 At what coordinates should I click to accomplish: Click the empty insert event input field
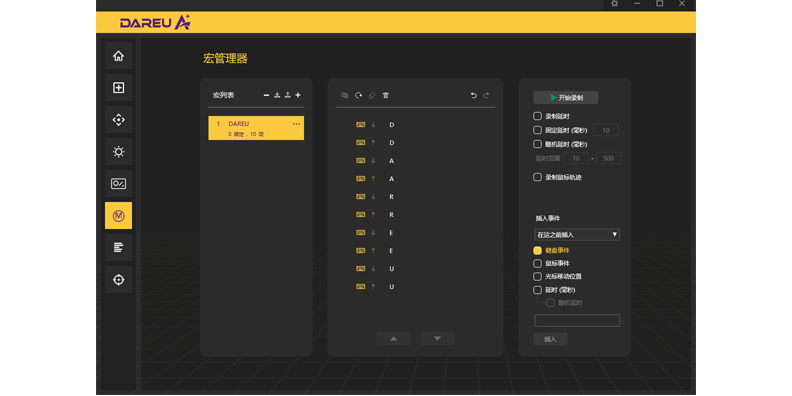coord(577,320)
